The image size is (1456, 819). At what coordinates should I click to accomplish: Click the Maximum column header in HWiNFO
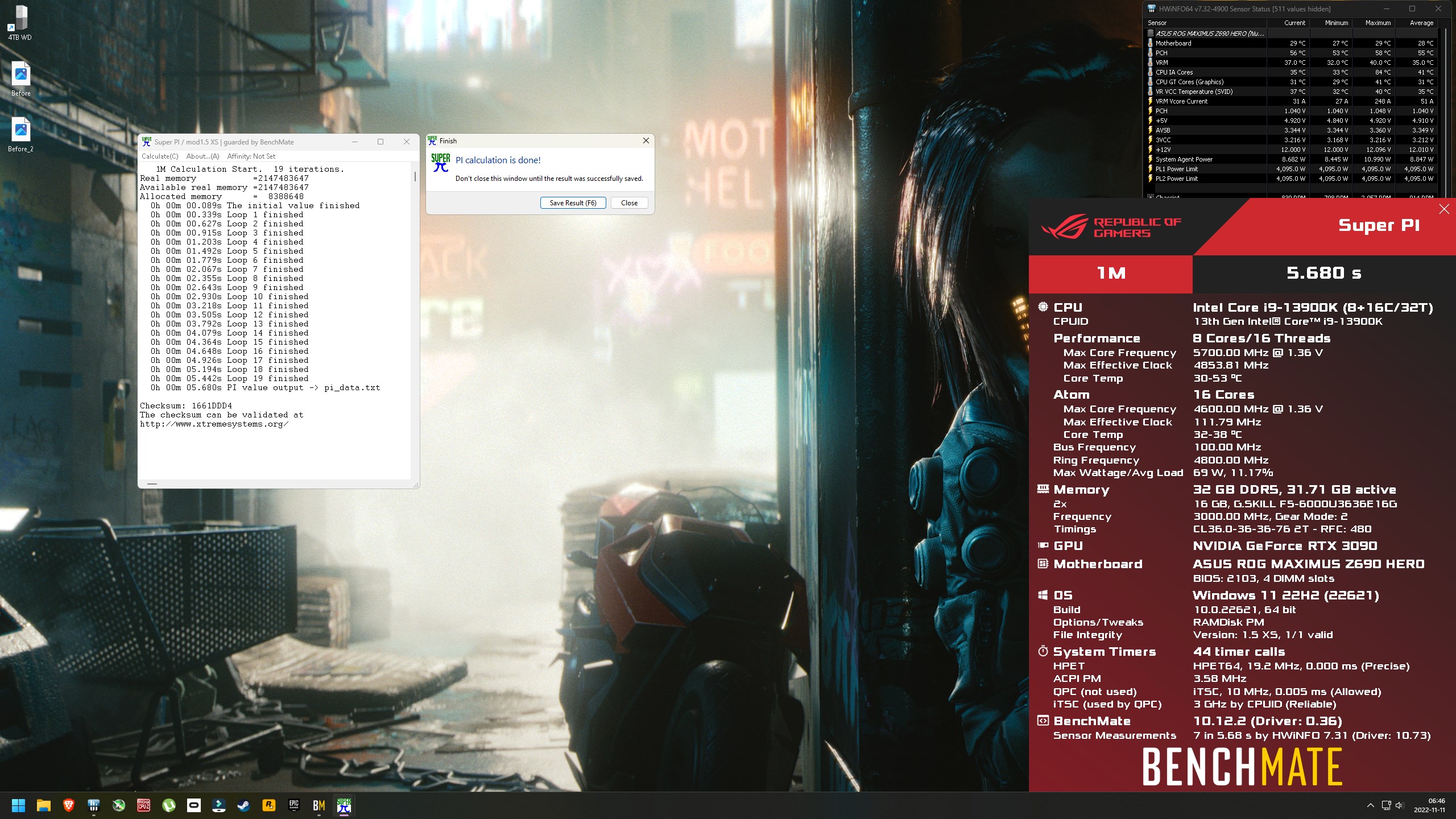coord(1373,23)
